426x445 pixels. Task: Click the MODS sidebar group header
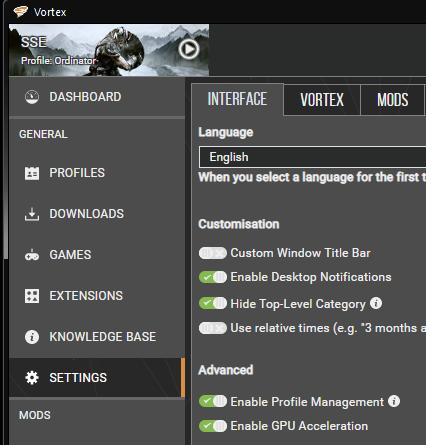tap(35, 415)
